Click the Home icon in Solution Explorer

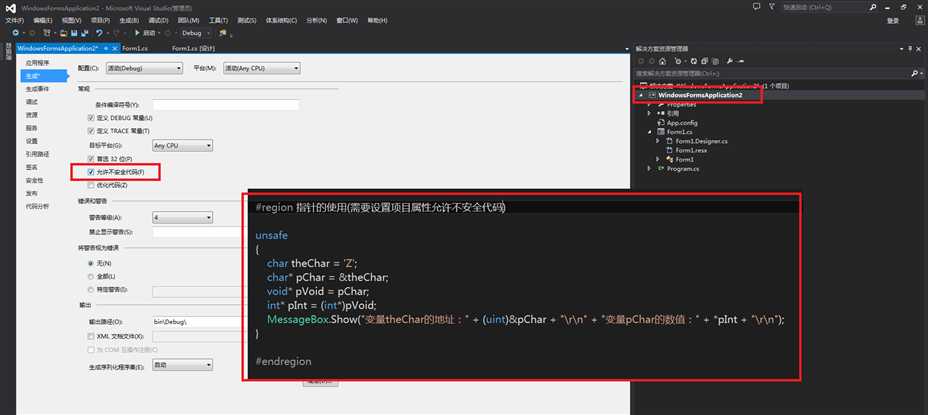[662, 61]
